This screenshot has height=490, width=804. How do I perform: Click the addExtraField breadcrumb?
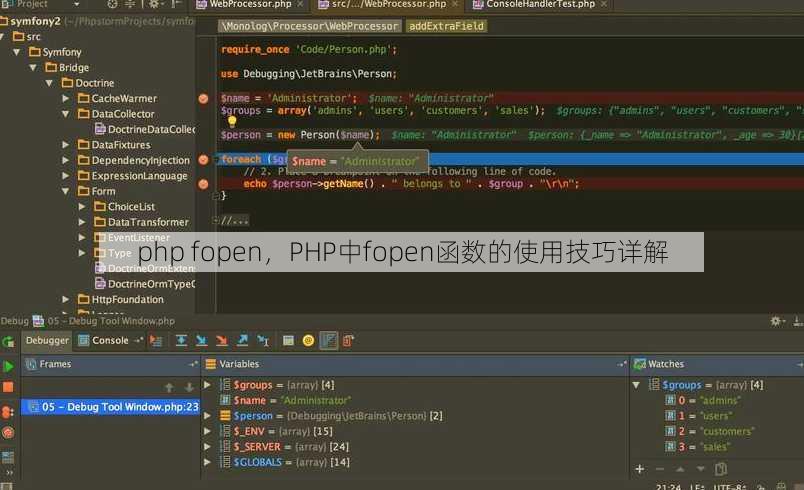point(446,26)
